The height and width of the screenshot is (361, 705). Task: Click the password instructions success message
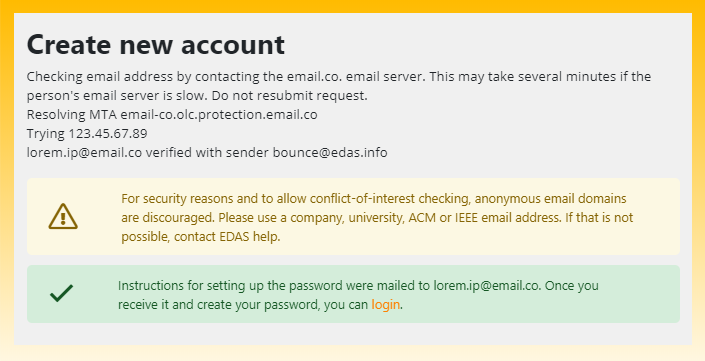358,295
